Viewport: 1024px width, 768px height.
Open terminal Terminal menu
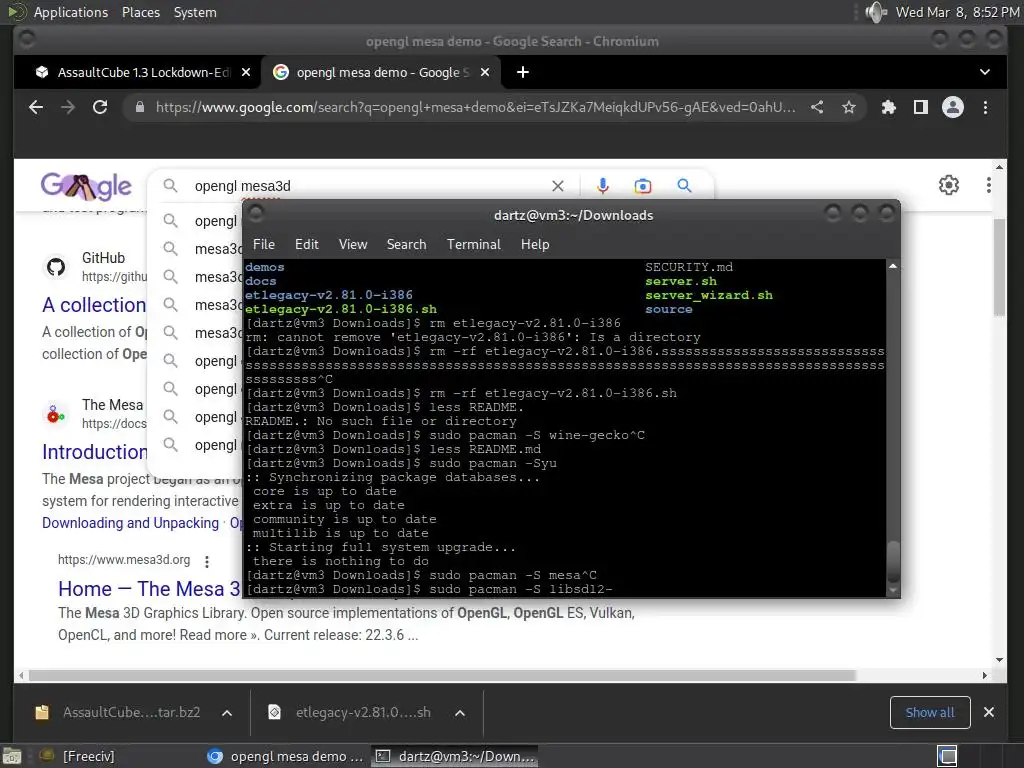pos(473,244)
